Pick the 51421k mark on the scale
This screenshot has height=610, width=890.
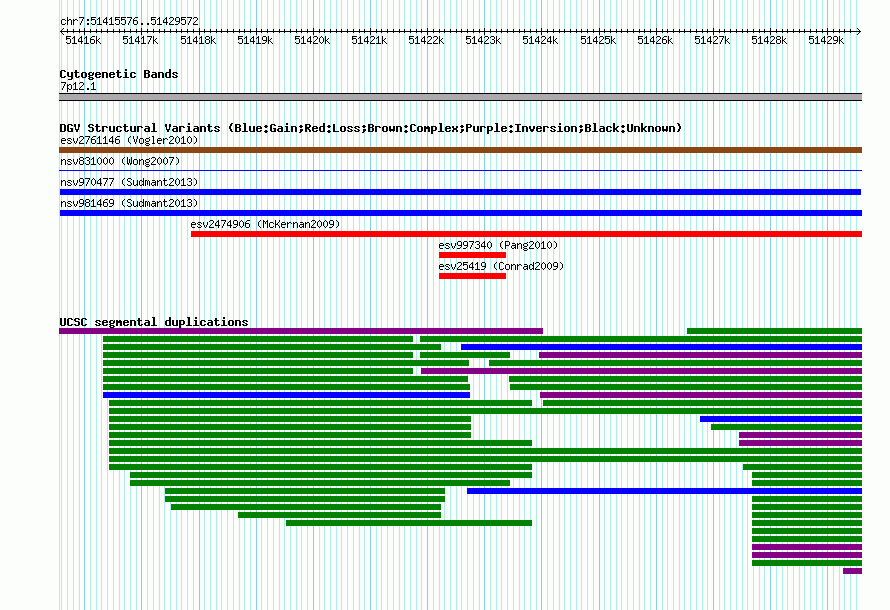[369, 40]
